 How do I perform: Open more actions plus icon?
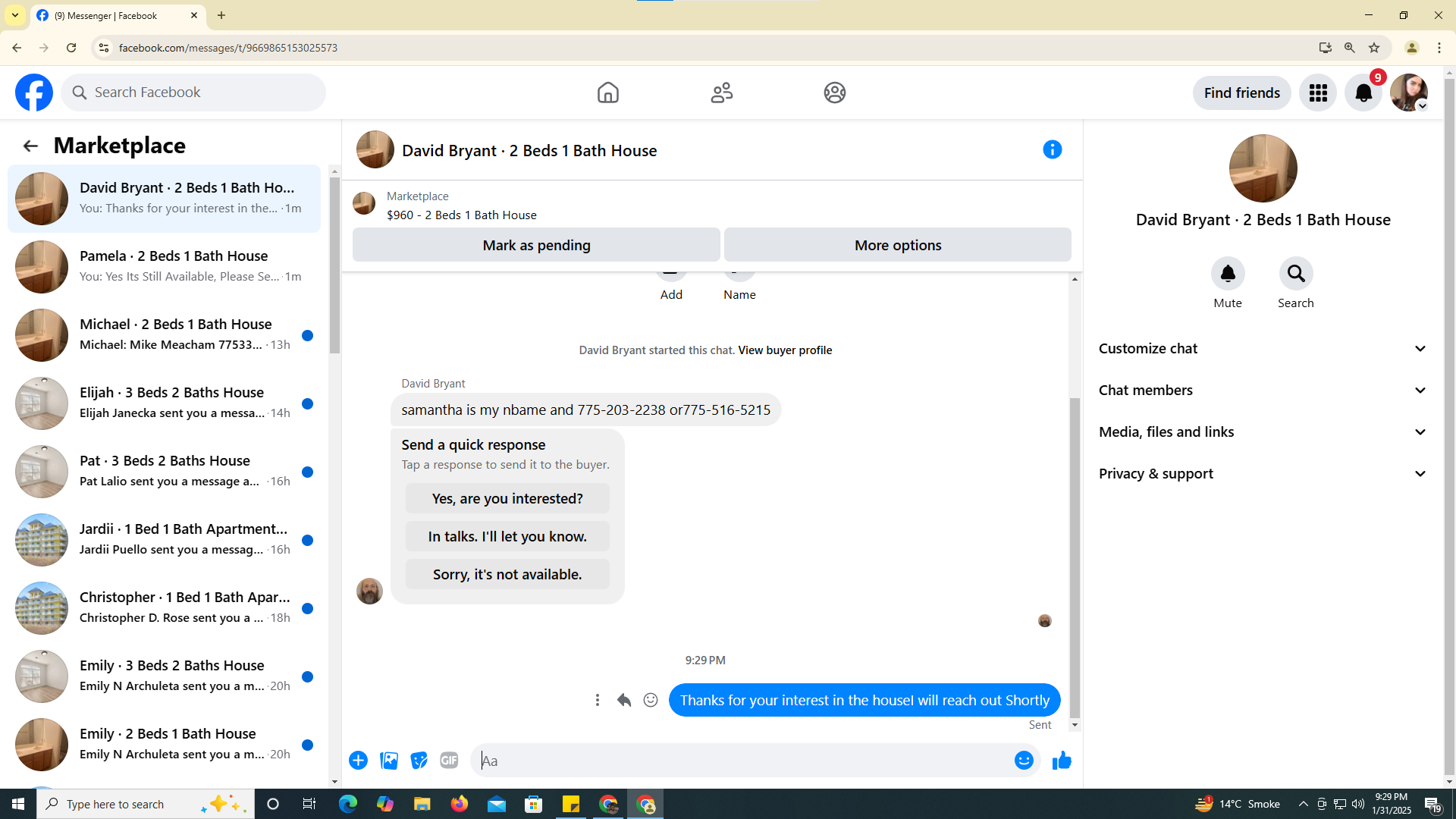(x=358, y=760)
